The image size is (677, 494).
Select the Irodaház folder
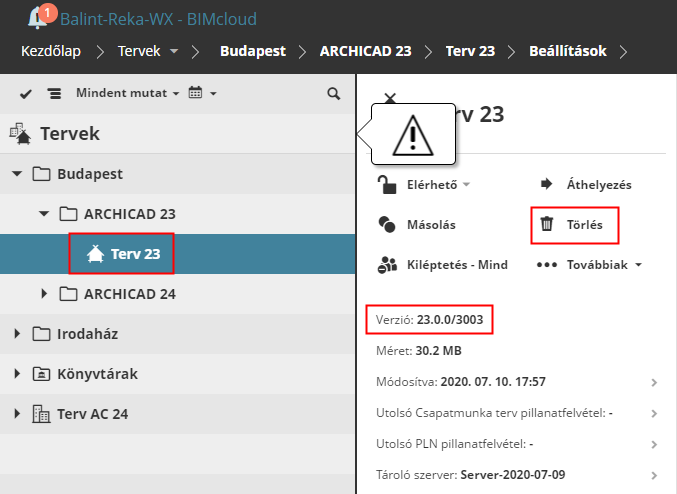click(x=88, y=334)
